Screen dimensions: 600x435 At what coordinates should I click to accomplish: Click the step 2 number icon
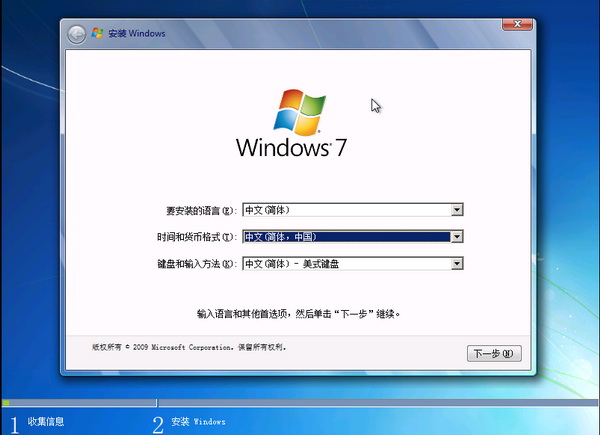(158, 423)
